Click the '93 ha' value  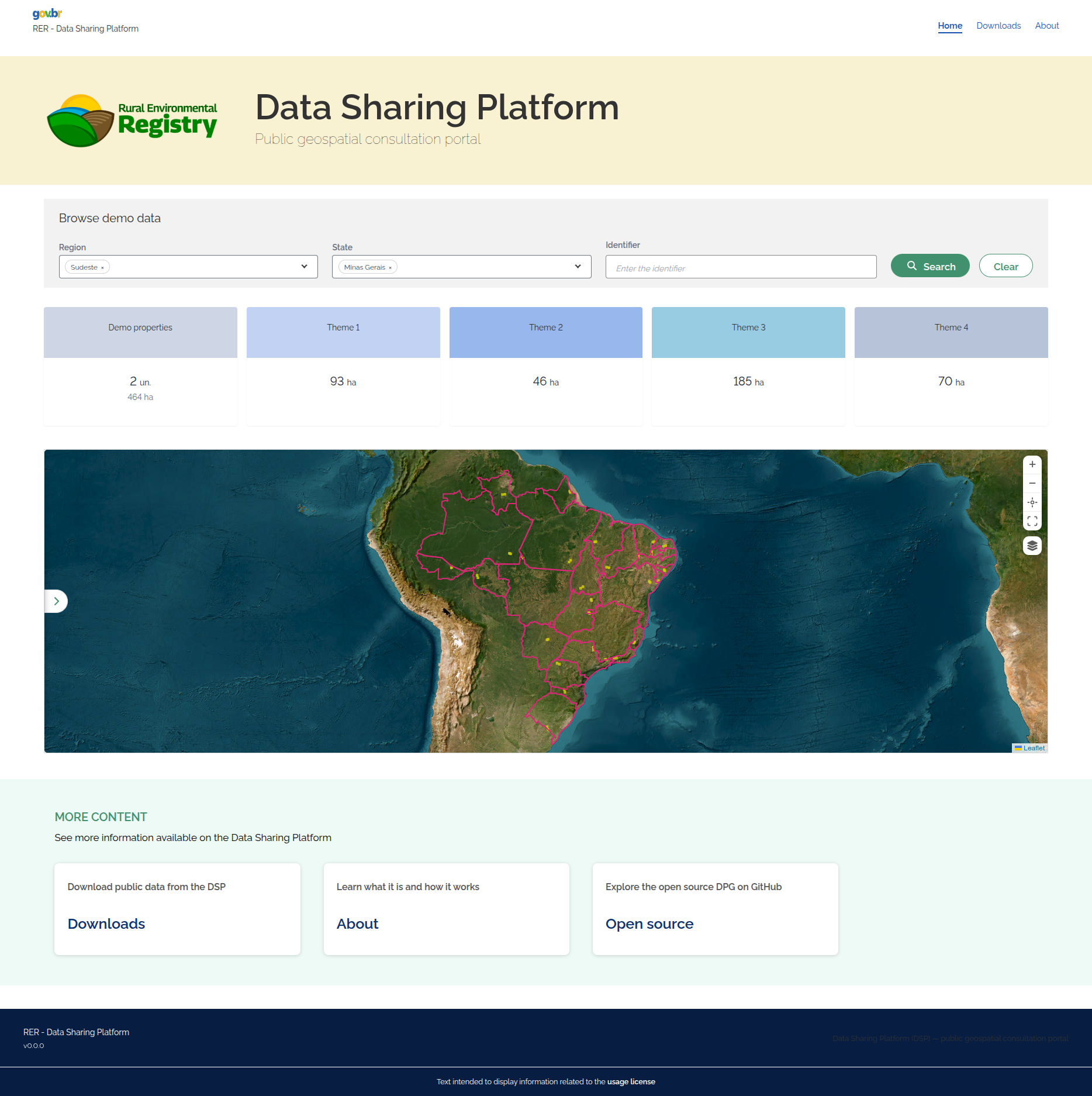click(x=343, y=382)
